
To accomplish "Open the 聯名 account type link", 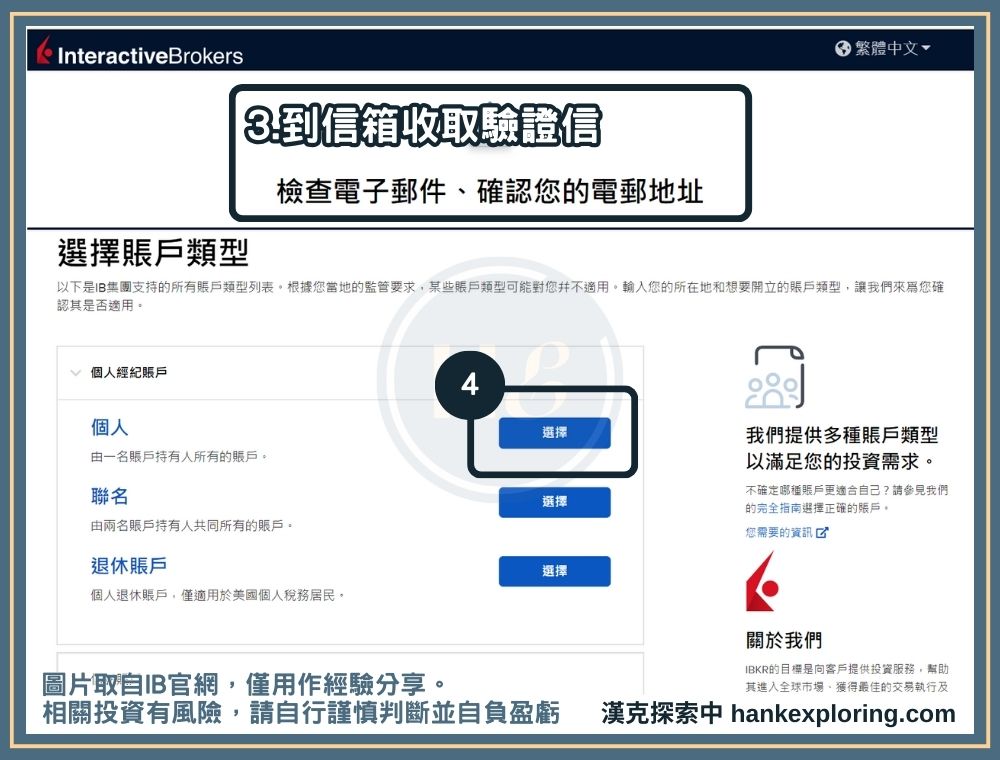I will 109,496.
